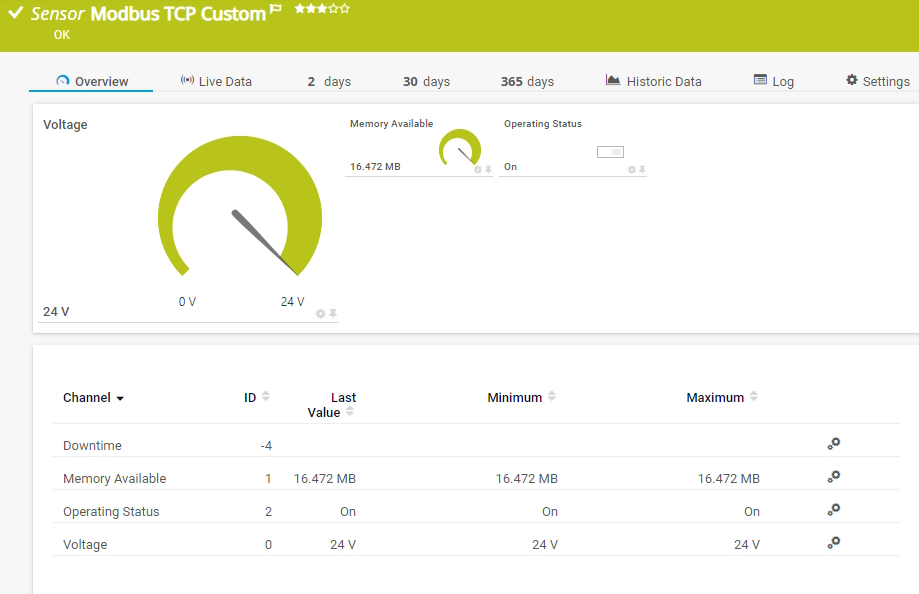Toggle the Operating Status switch
919x594 pixels.
610,151
